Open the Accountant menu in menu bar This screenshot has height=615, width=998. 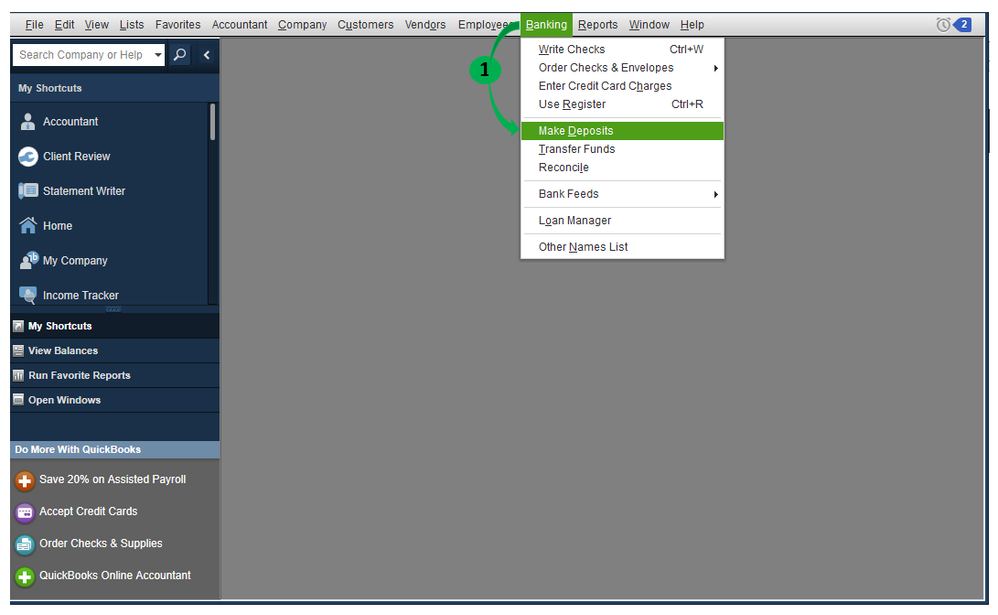pyautogui.click(x=239, y=25)
